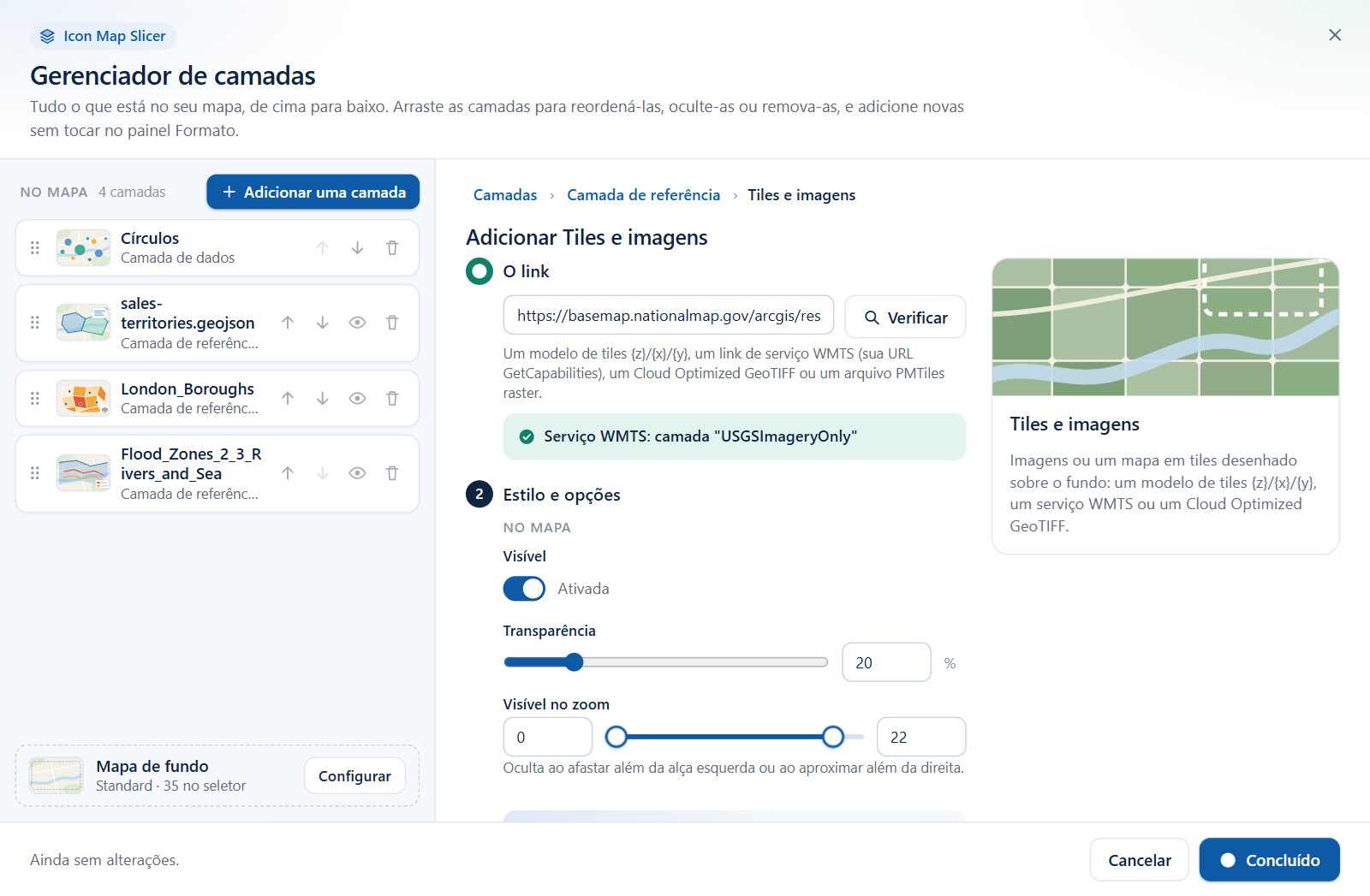The image size is (1370, 896).
Task: Delete the sales-territories.geojson layer
Action: coord(392,323)
